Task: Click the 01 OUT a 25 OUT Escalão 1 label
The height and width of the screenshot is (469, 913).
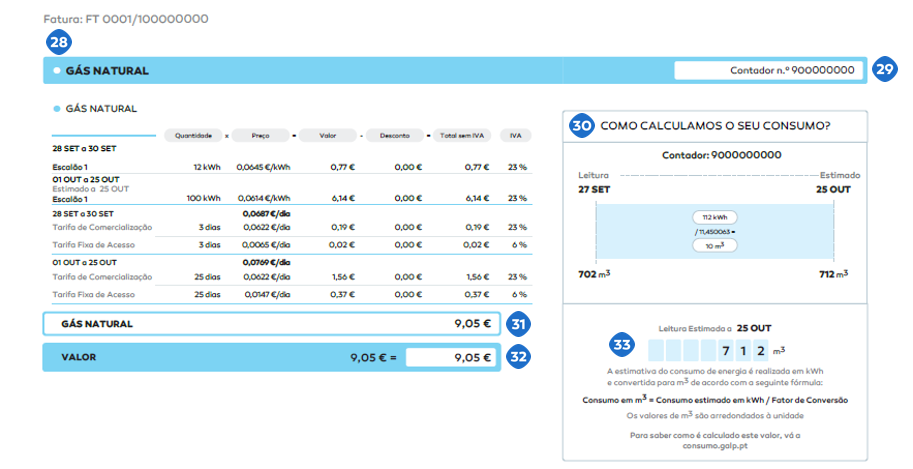Action: pyautogui.click(x=70, y=199)
